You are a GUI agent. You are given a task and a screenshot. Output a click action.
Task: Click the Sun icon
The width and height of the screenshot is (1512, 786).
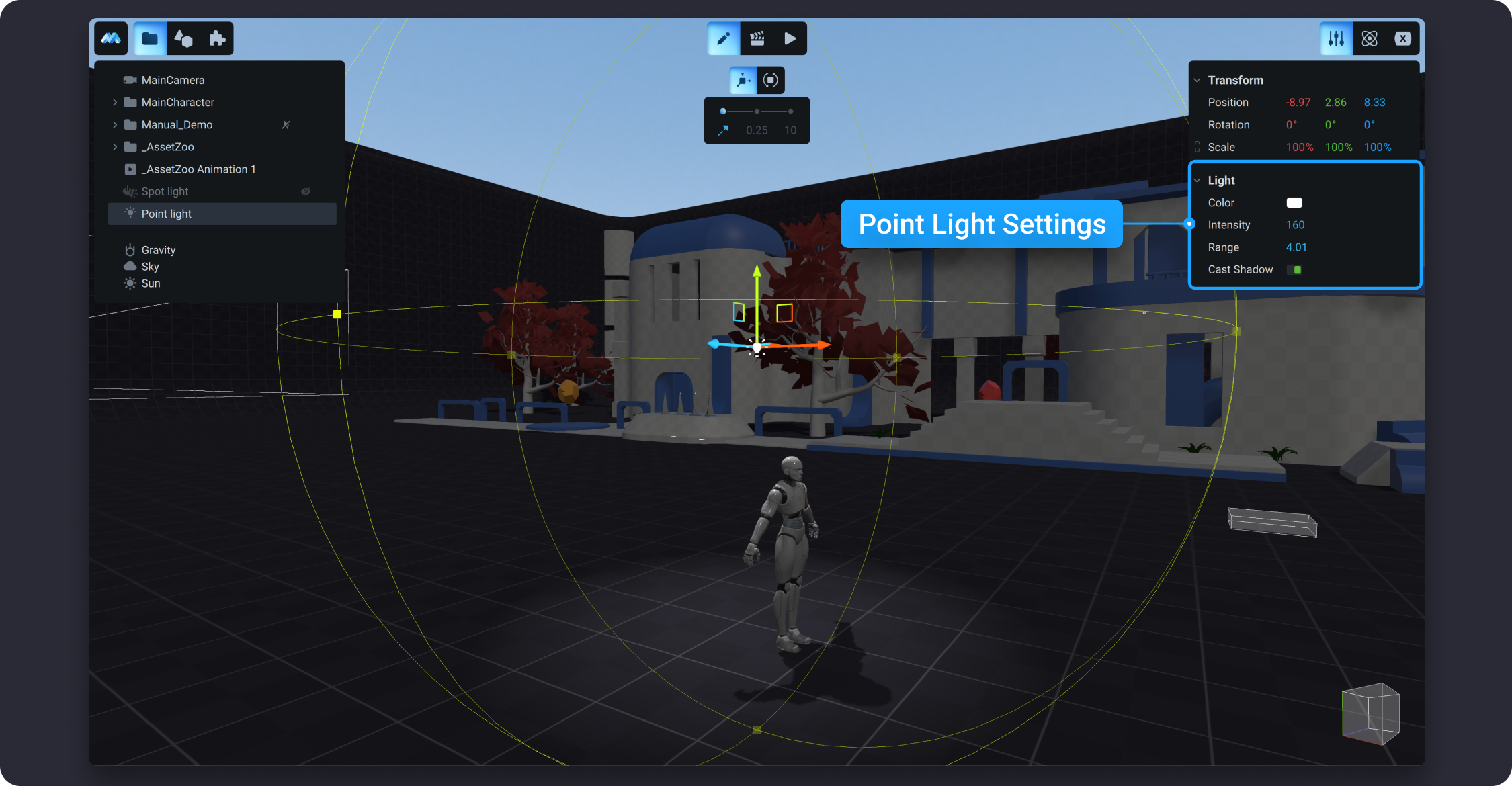130,283
